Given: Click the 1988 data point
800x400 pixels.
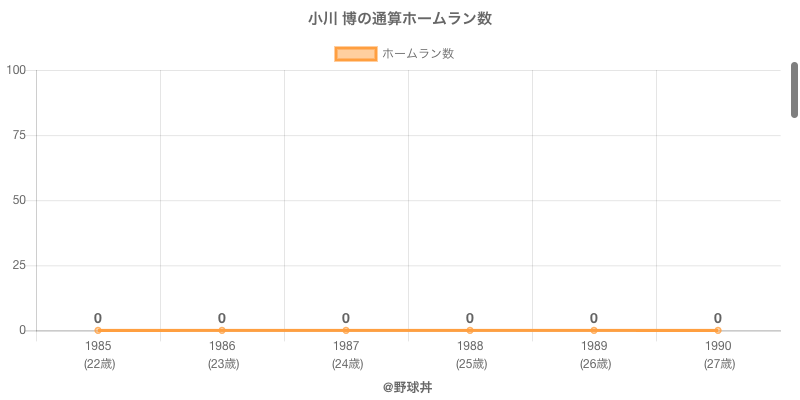Looking at the screenshot, I should (x=470, y=330).
